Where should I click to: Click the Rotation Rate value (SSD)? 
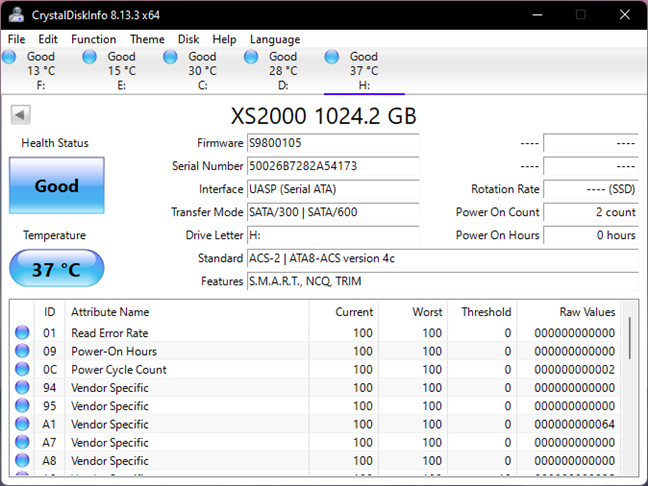pos(591,189)
